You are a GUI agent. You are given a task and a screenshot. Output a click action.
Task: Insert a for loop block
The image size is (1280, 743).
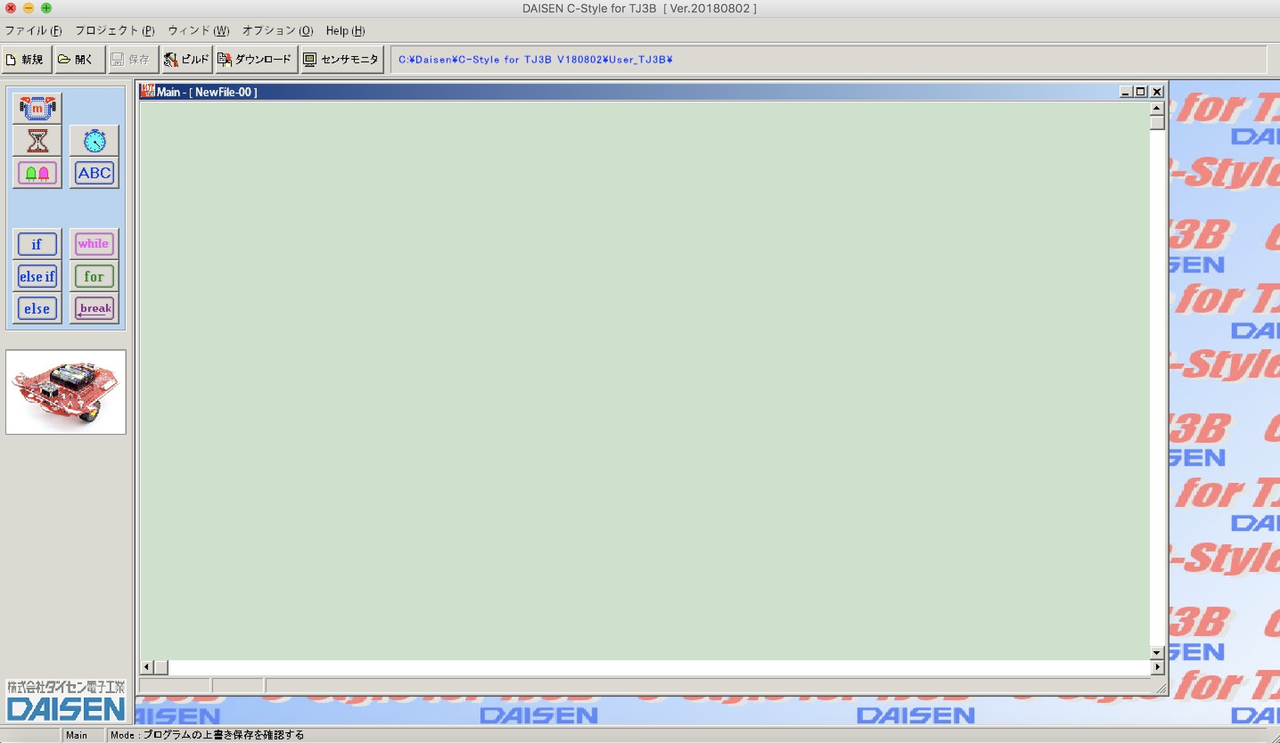[93, 276]
